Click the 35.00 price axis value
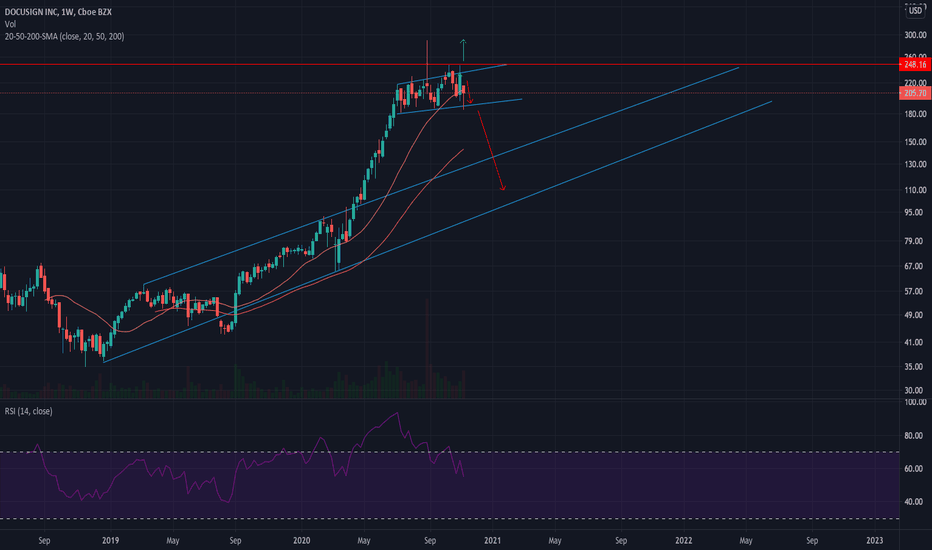This screenshot has width=932, height=550. click(x=915, y=367)
